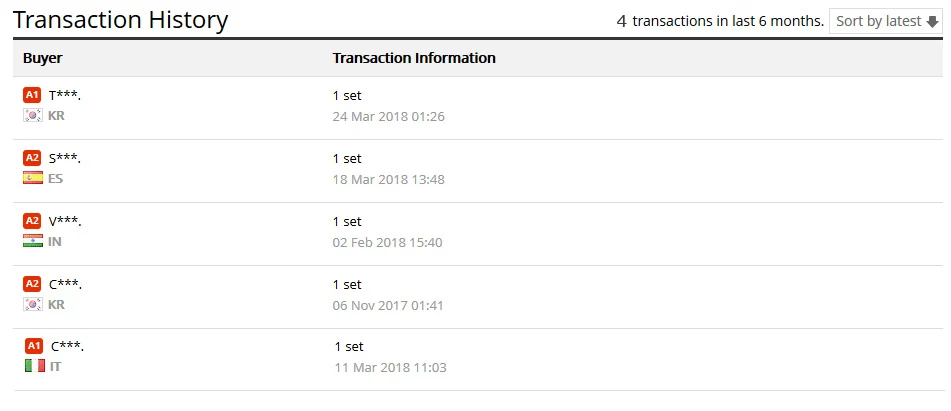Click the 24 Mar 2018 01:26 timestamp

[388, 116]
